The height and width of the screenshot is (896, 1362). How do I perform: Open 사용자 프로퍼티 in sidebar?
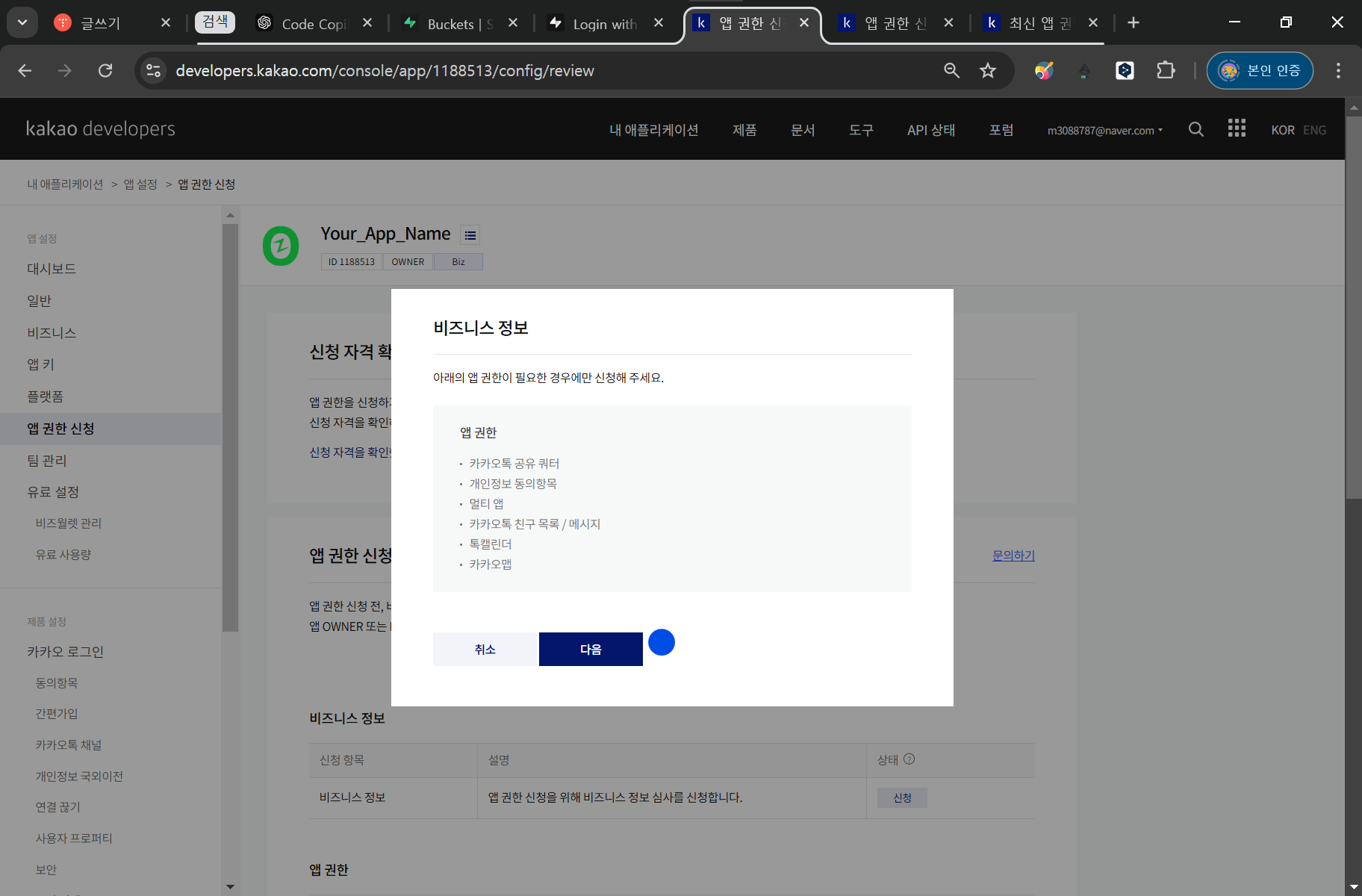74,839
